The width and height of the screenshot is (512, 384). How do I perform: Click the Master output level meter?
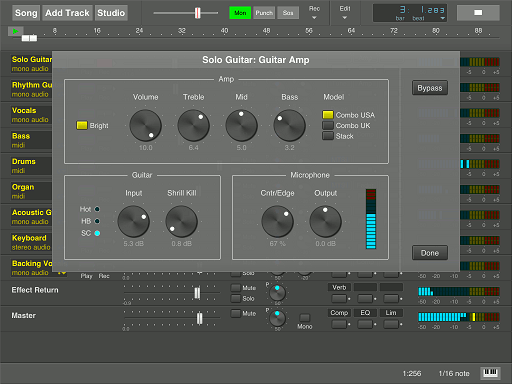coord(459,317)
